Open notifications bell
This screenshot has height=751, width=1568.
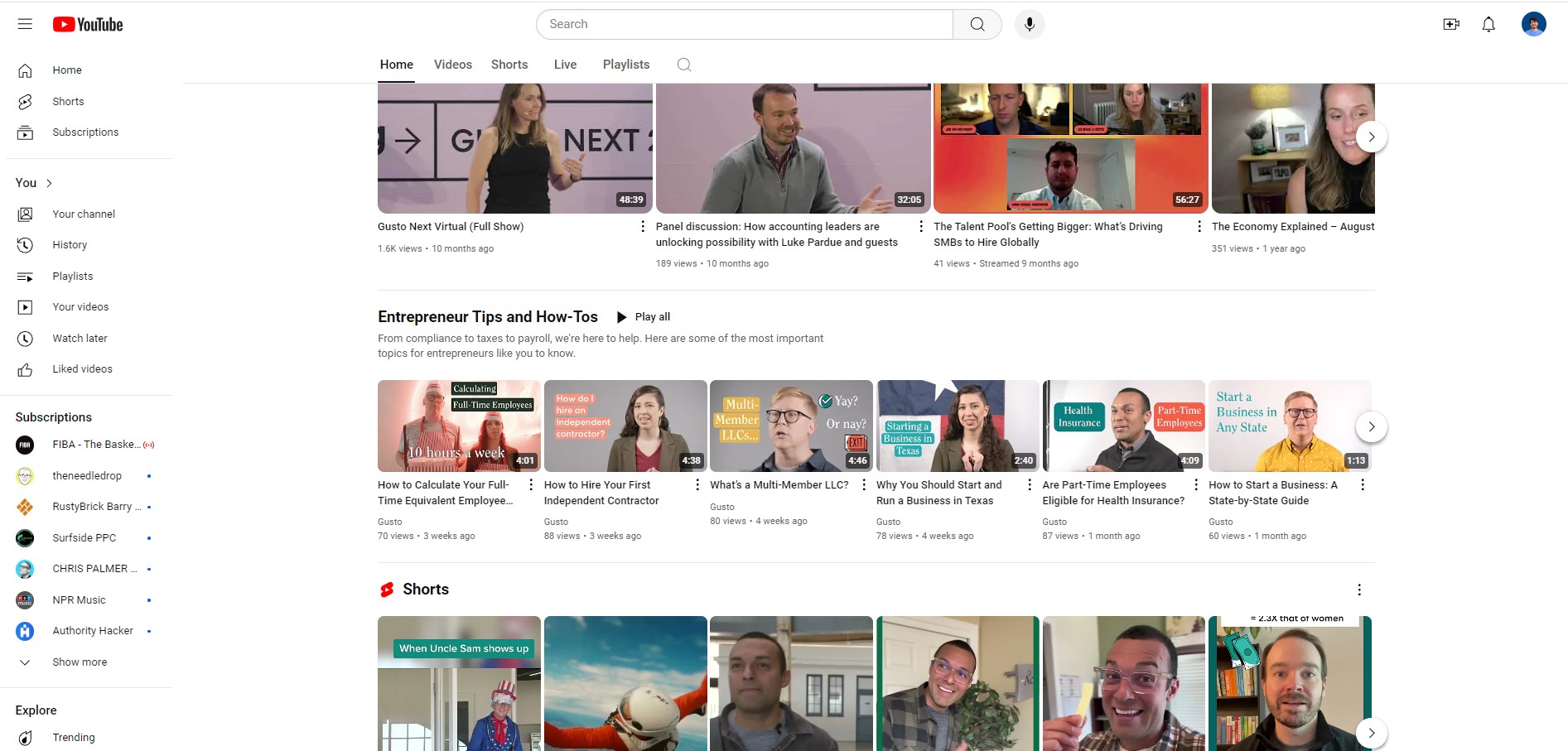click(1488, 24)
